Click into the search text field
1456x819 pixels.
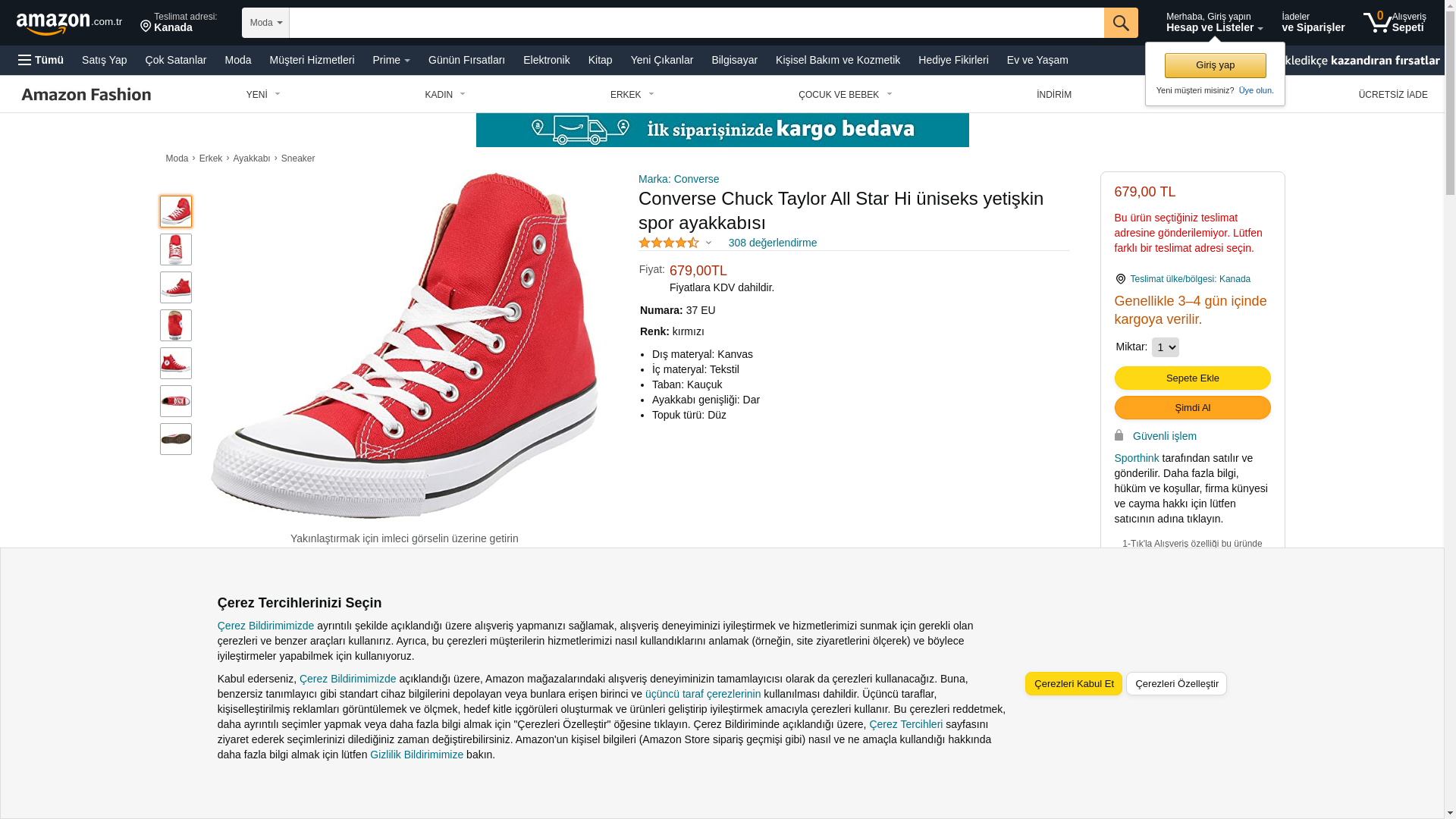[x=696, y=23]
